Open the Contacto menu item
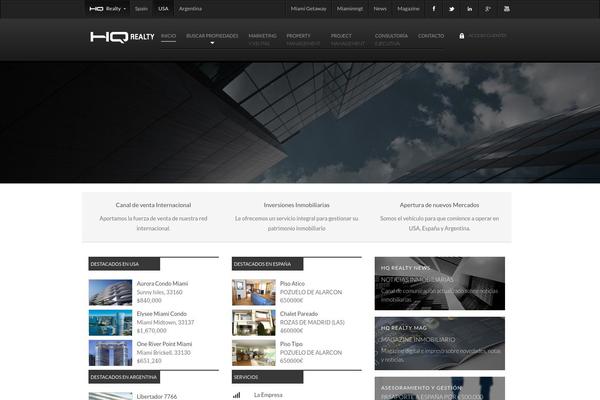Viewport: 600px width, 400px height. pos(431,36)
